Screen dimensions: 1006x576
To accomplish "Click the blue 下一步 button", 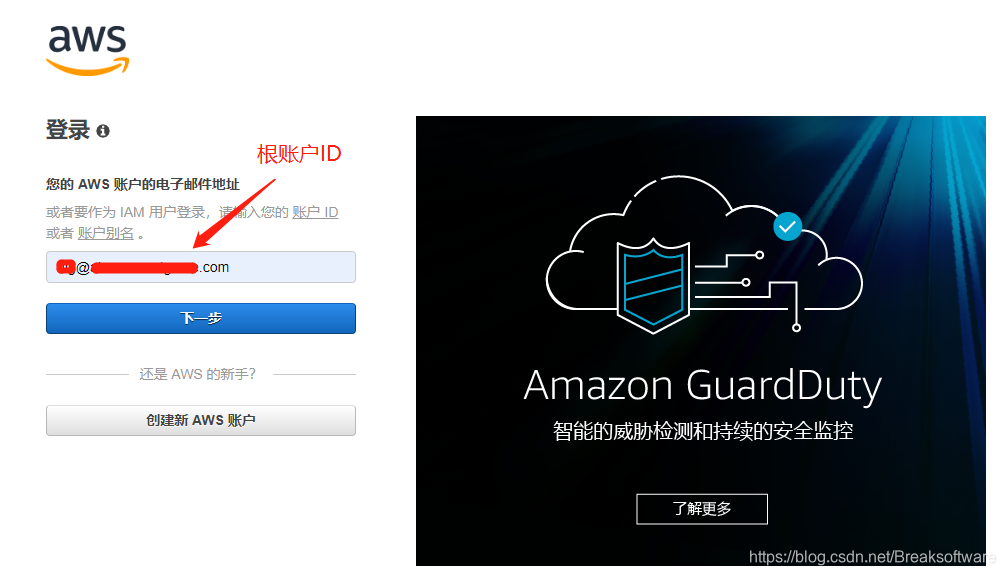I will tap(201, 318).
